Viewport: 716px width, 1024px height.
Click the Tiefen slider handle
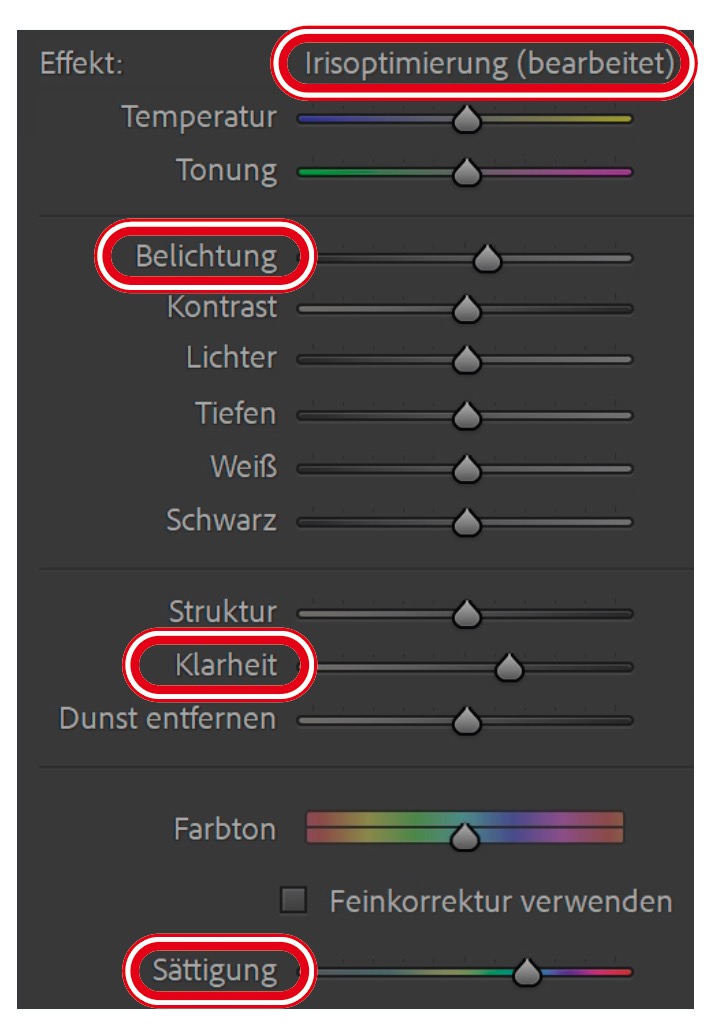click(x=466, y=415)
